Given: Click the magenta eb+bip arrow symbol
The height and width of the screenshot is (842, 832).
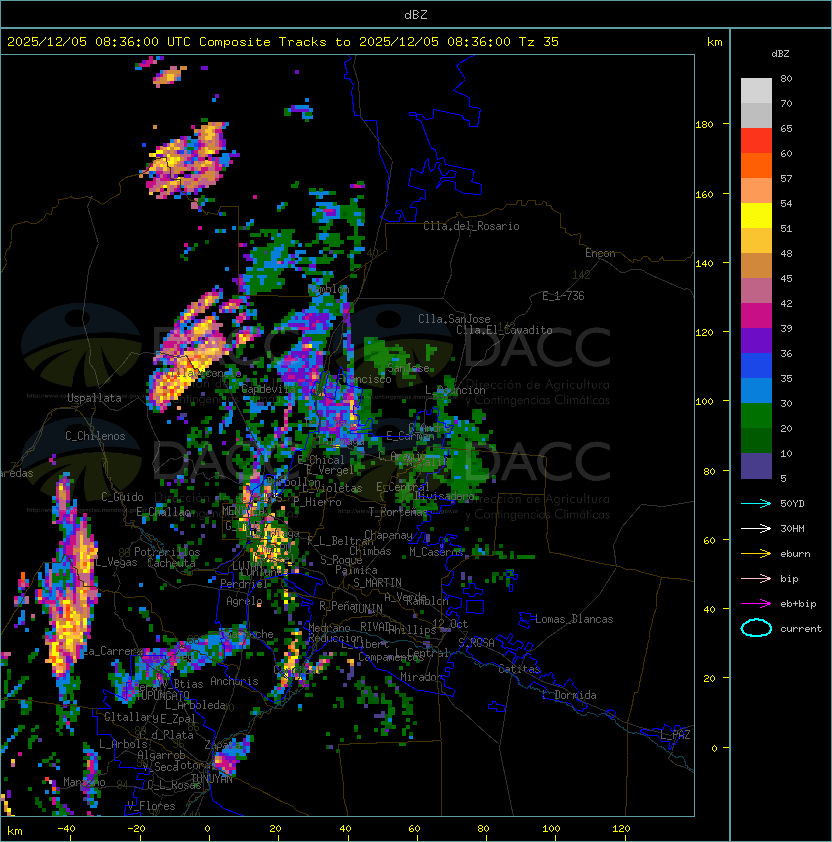Looking at the screenshot, I should (x=756, y=604).
